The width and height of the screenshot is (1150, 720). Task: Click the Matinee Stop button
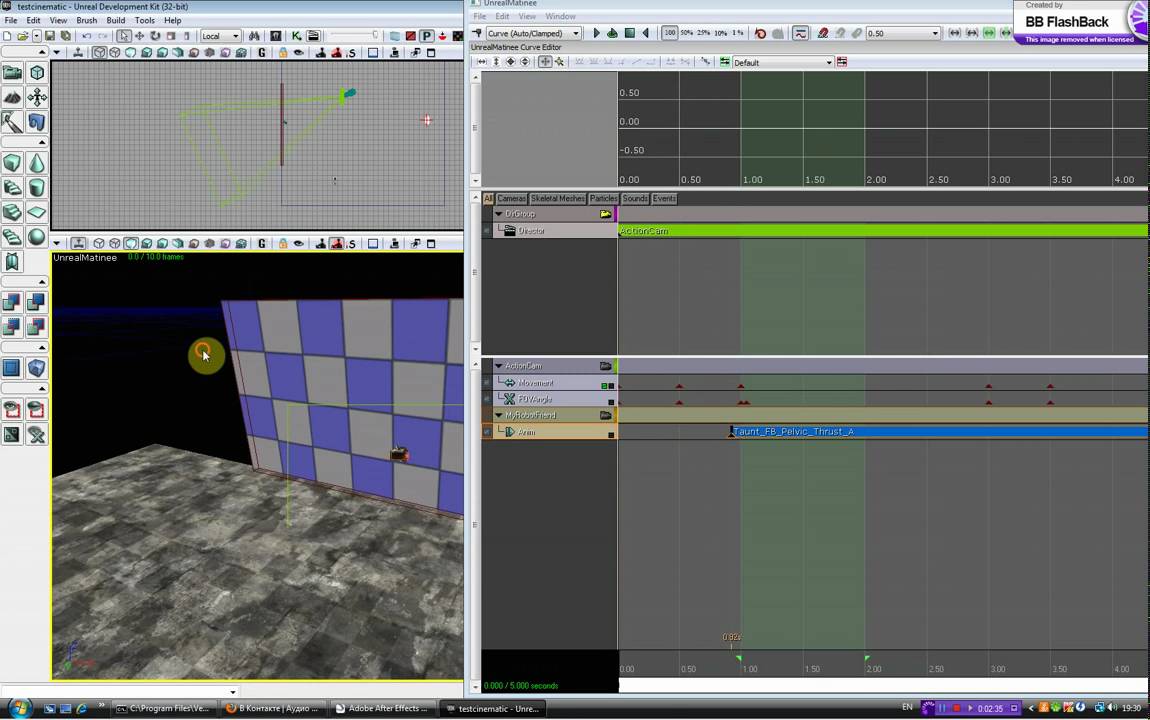point(629,33)
